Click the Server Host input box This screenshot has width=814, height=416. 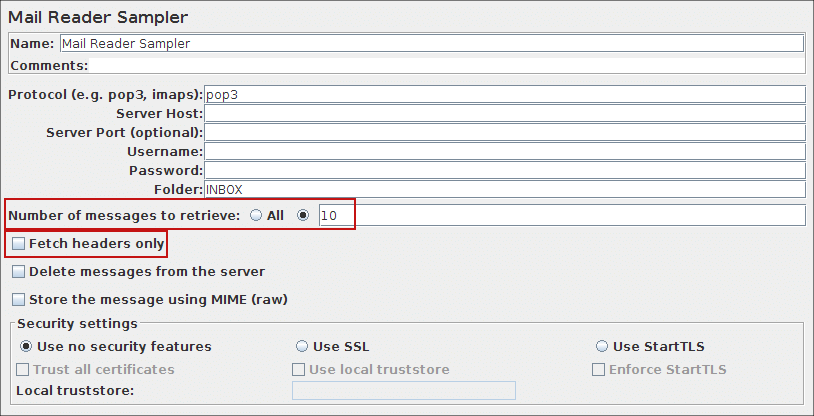click(x=504, y=114)
